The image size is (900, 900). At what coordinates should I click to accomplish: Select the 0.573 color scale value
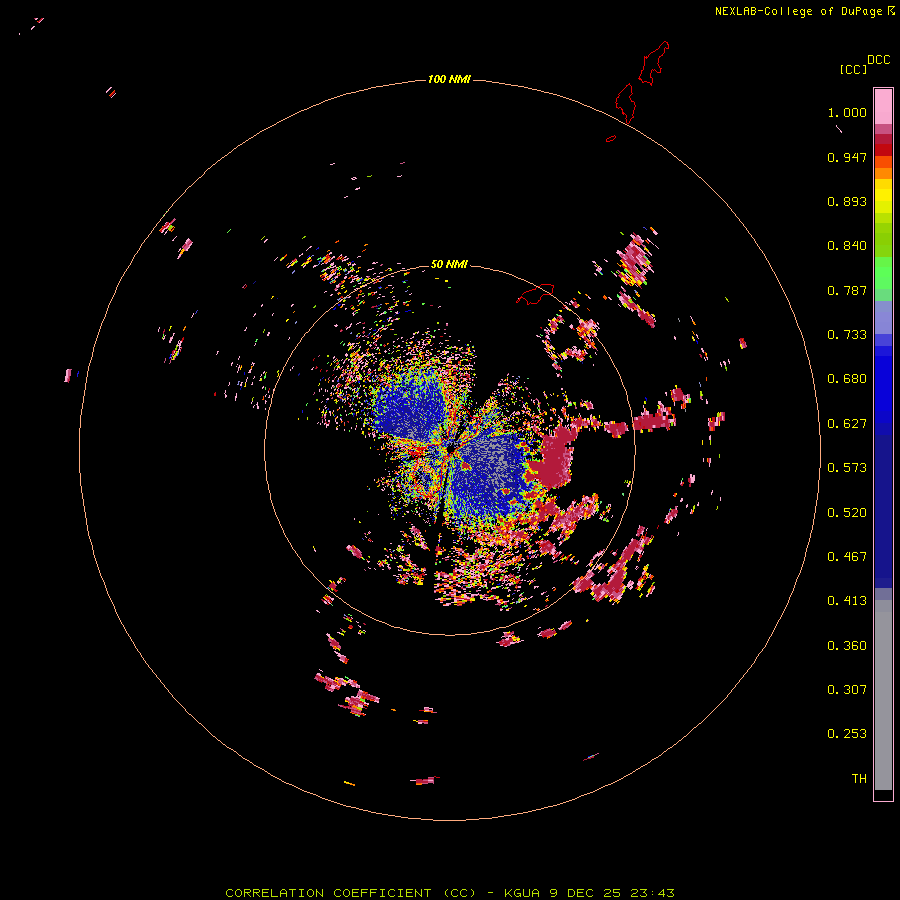coord(847,468)
